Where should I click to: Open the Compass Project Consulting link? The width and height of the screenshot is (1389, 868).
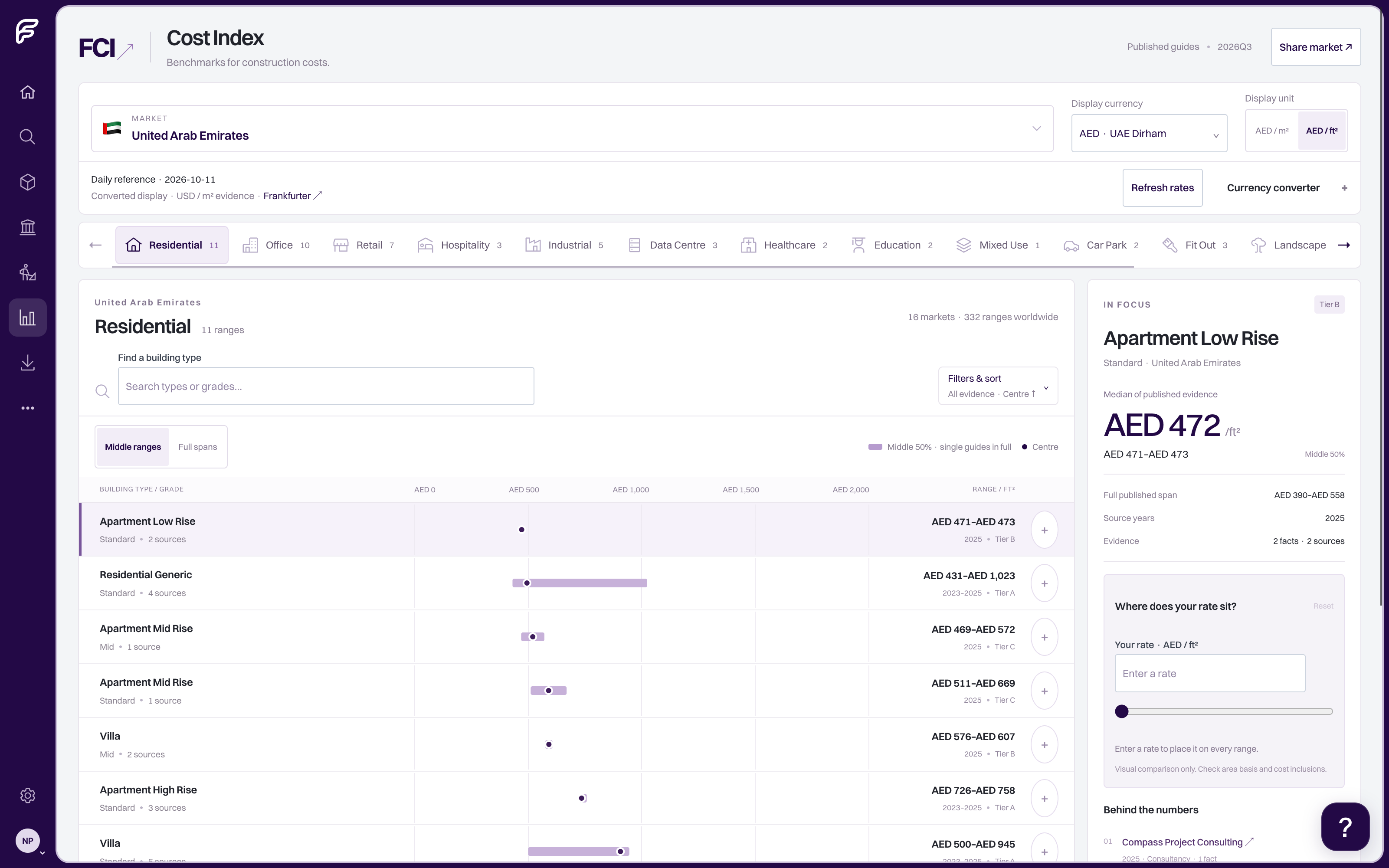[1187, 842]
